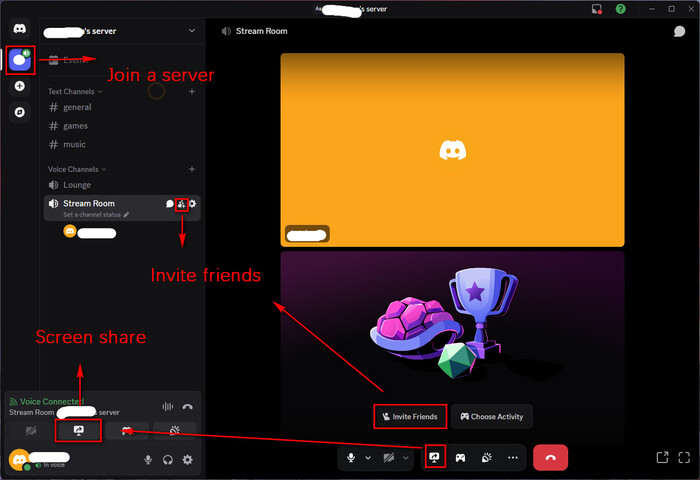This screenshot has height=480, width=700.
Task: Start an activity from the voice panel
Action: pyautogui.click(x=127, y=431)
